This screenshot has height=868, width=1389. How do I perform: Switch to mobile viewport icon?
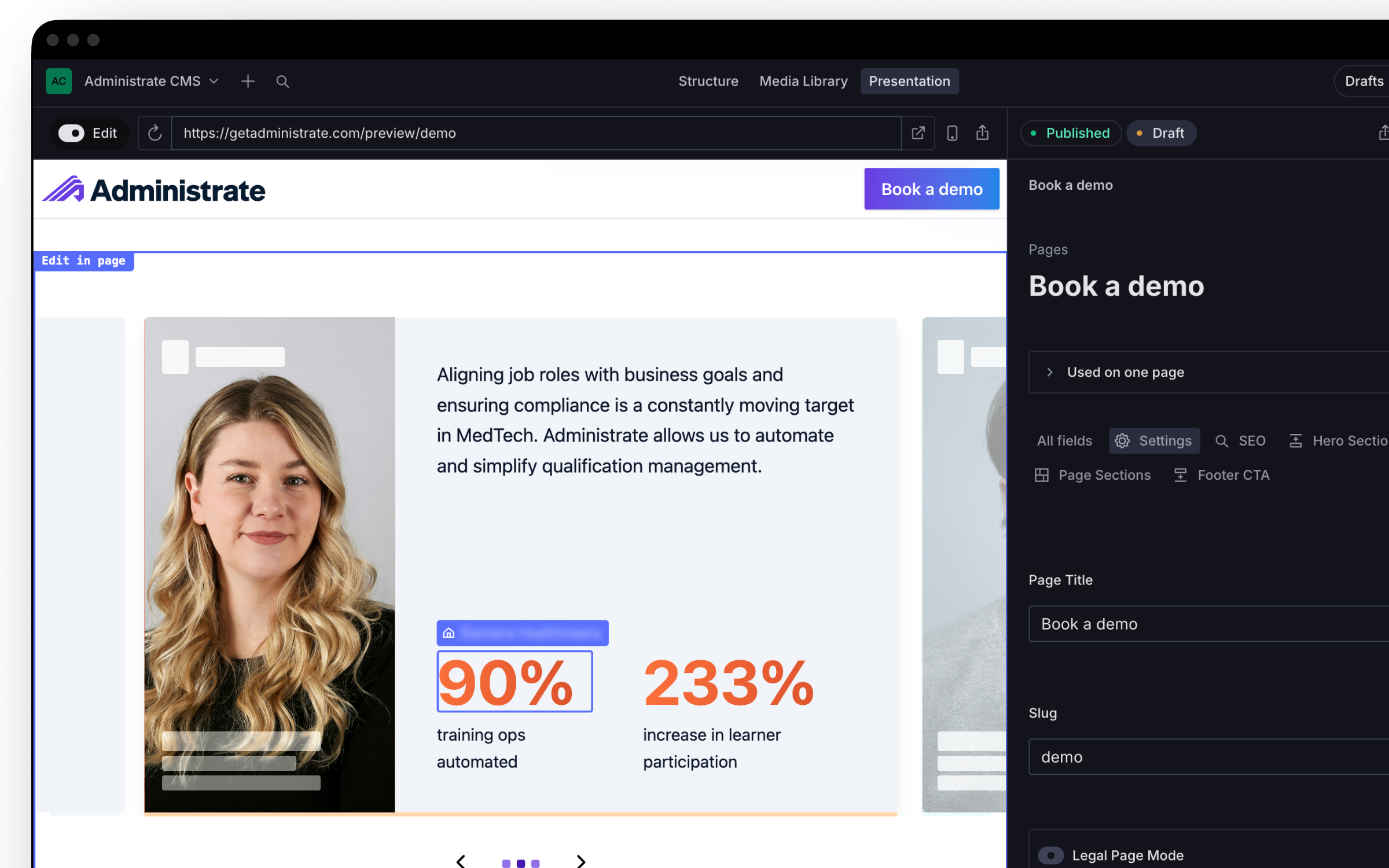952,133
